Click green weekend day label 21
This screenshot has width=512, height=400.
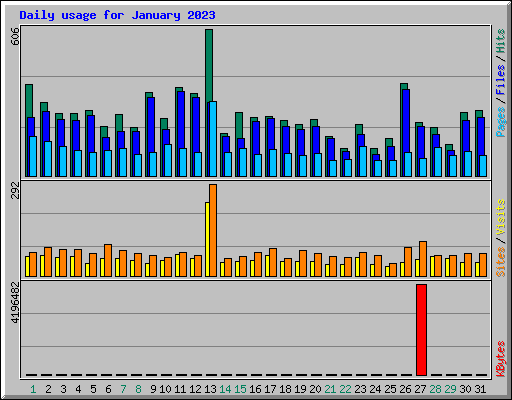click(x=330, y=389)
